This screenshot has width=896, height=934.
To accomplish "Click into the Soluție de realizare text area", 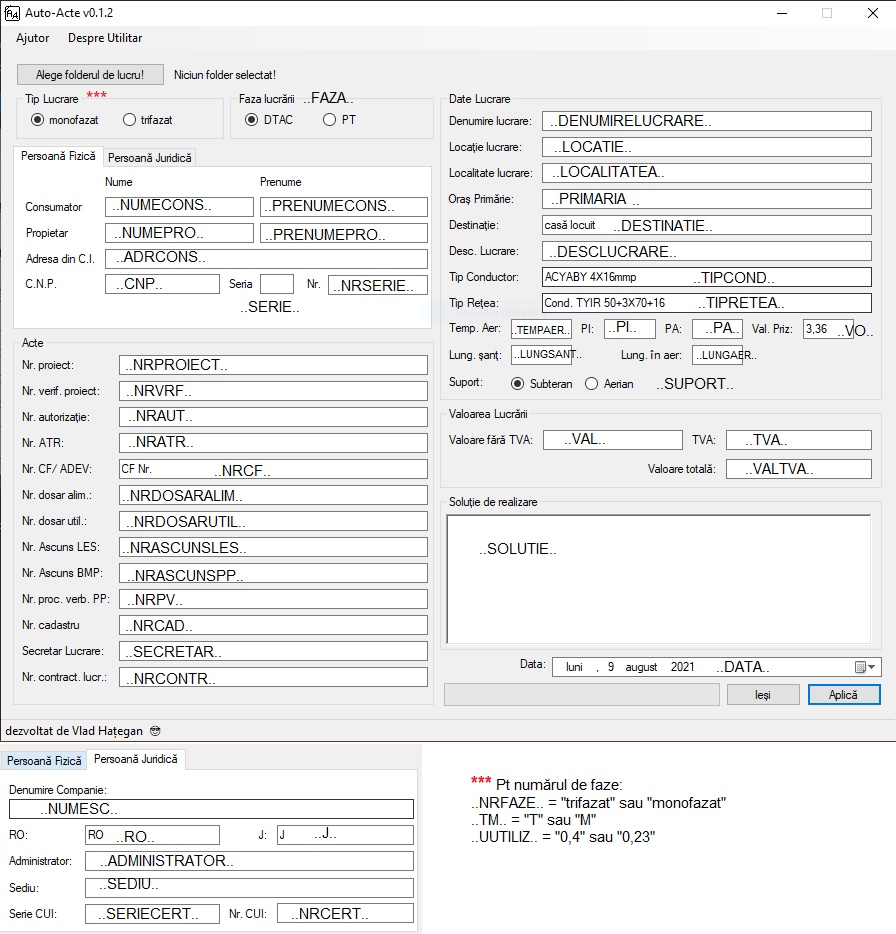I will point(660,580).
